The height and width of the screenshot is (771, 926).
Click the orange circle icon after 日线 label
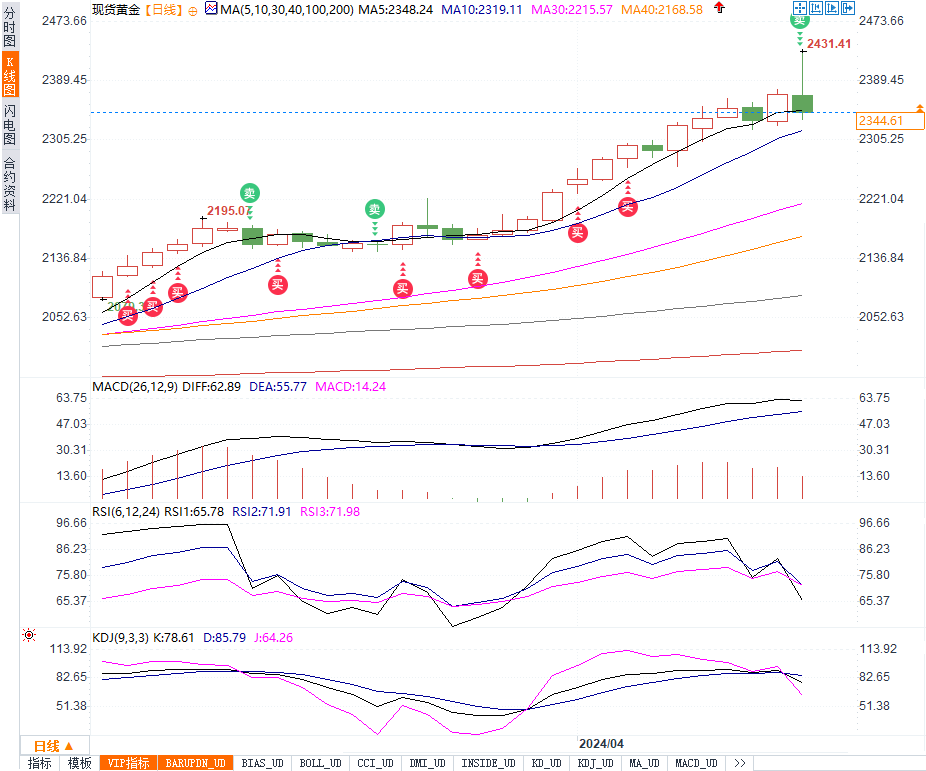[193, 11]
